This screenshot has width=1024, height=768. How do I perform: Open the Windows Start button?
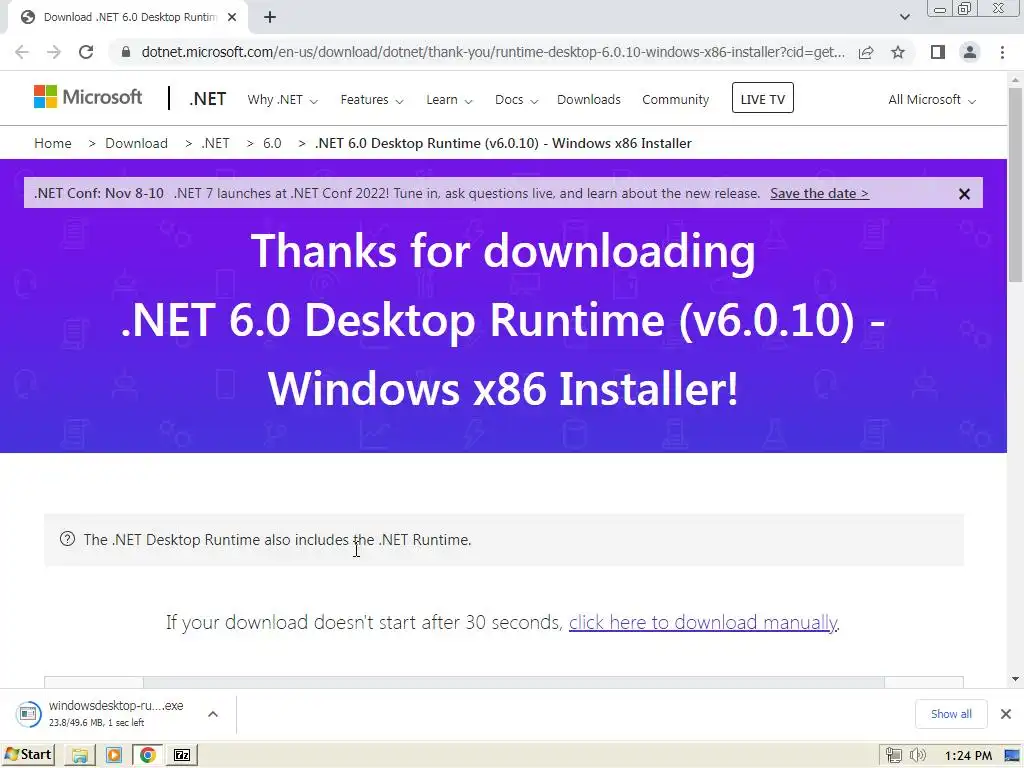(x=28, y=755)
